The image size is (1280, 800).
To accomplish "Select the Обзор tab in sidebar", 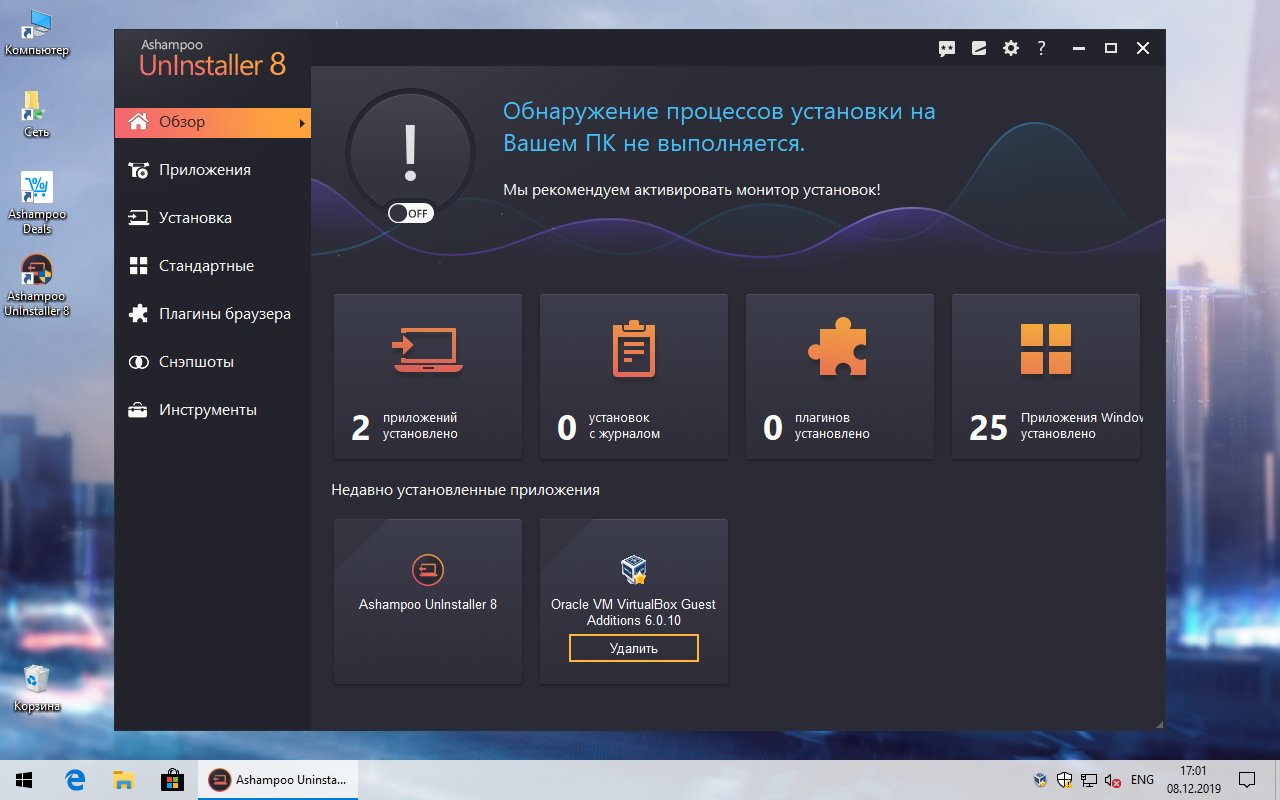I will 183,122.
